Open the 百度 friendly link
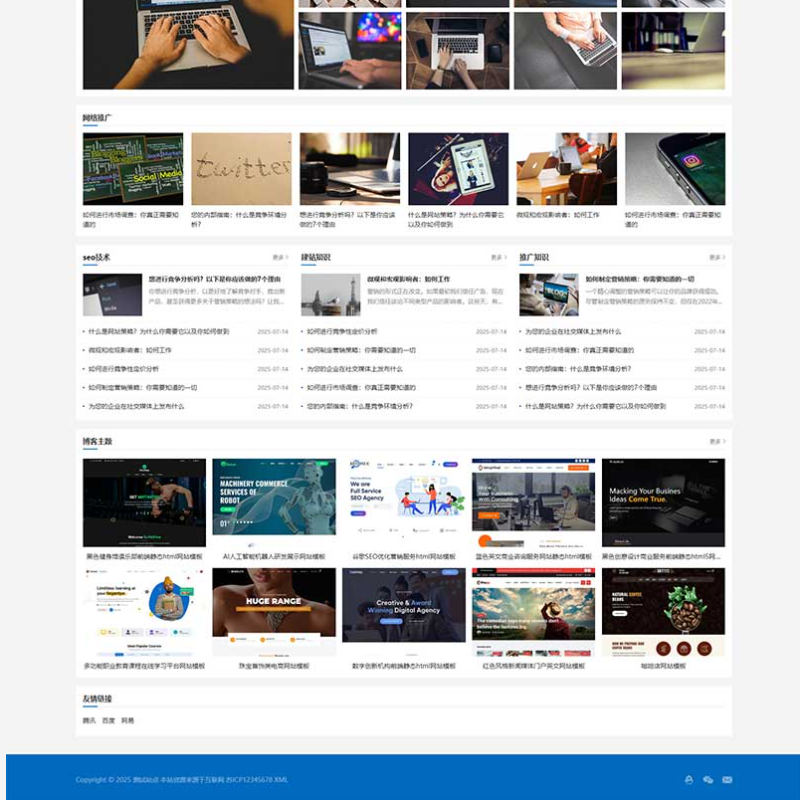The width and height of the screenshot is (800, 800). click(108, 720)
